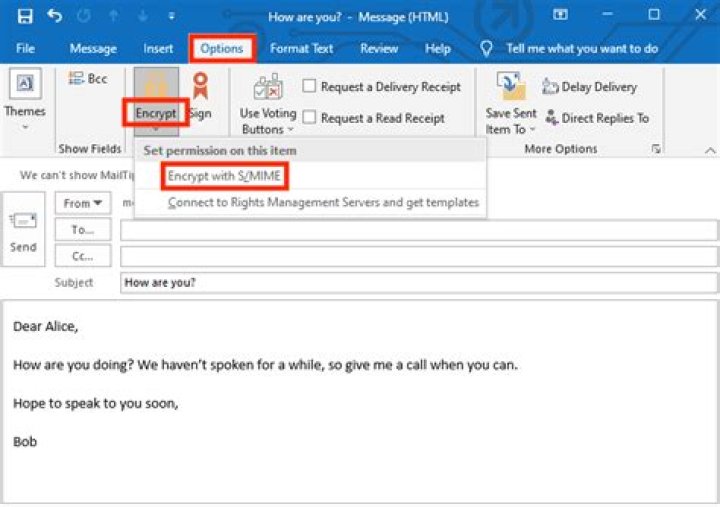
Task: Expand the Encrypt dropdown arrow
Action: pos(156,130)
